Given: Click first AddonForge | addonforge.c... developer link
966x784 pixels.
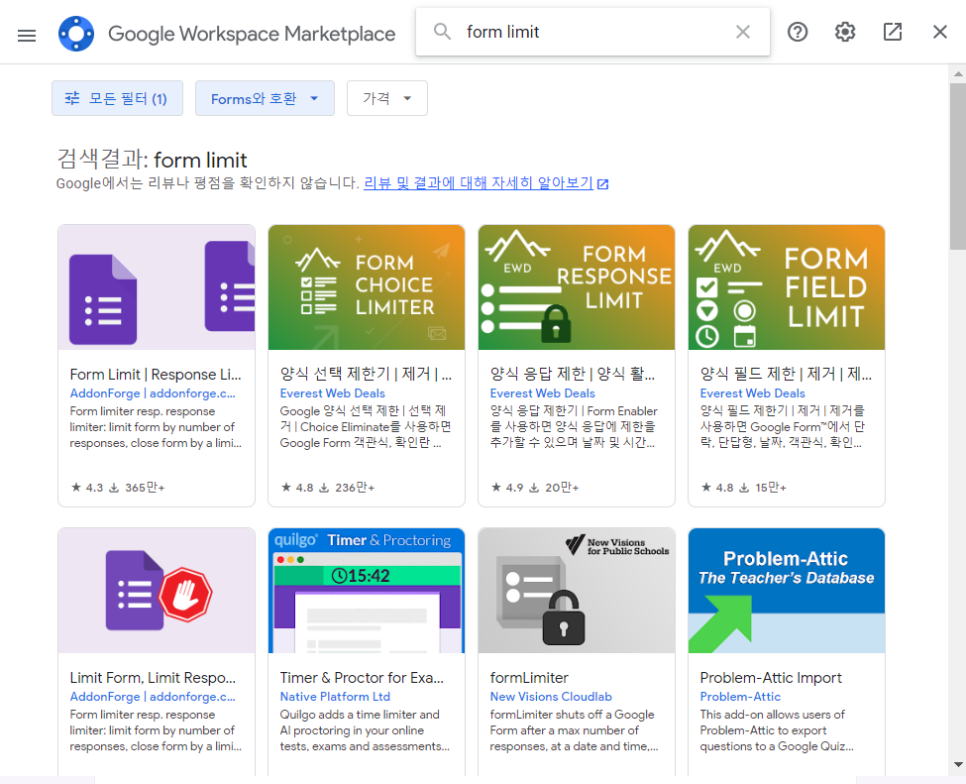Looking at the screenshot, I should pyautogui.click(x=152, y=394).
